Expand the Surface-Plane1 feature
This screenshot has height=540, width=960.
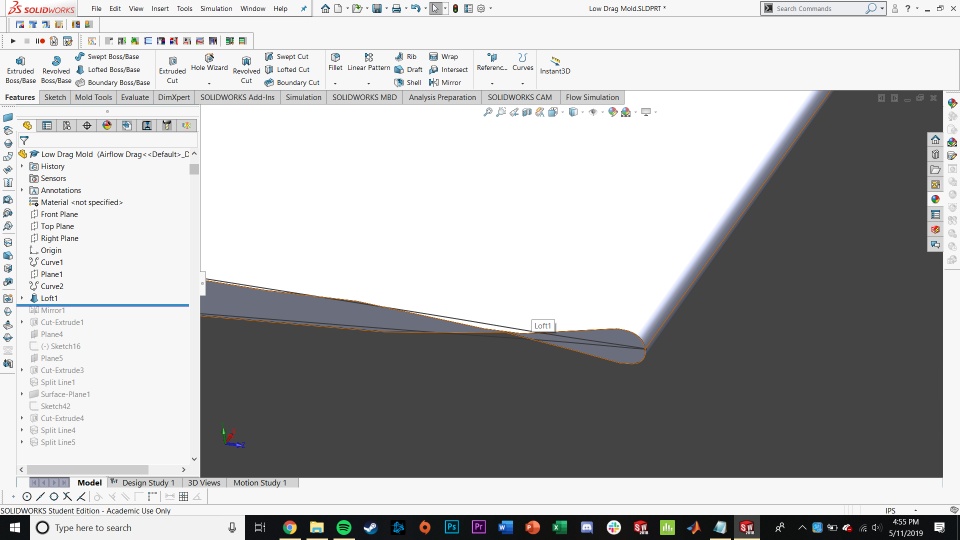(23, 394)
